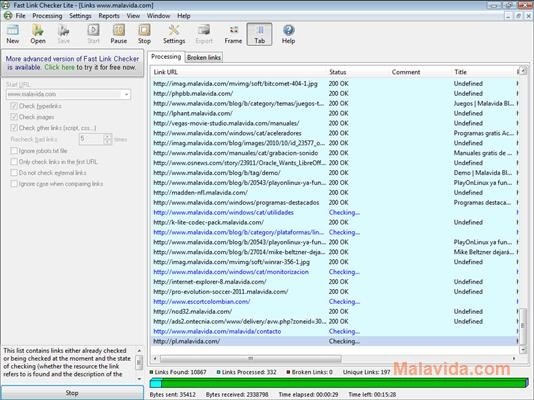Enable Do not check external links

(x=14, y=173)
